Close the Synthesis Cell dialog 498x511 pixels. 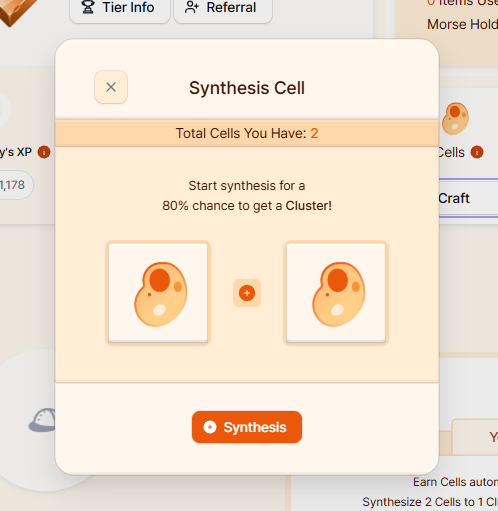[x=111, y=87]
